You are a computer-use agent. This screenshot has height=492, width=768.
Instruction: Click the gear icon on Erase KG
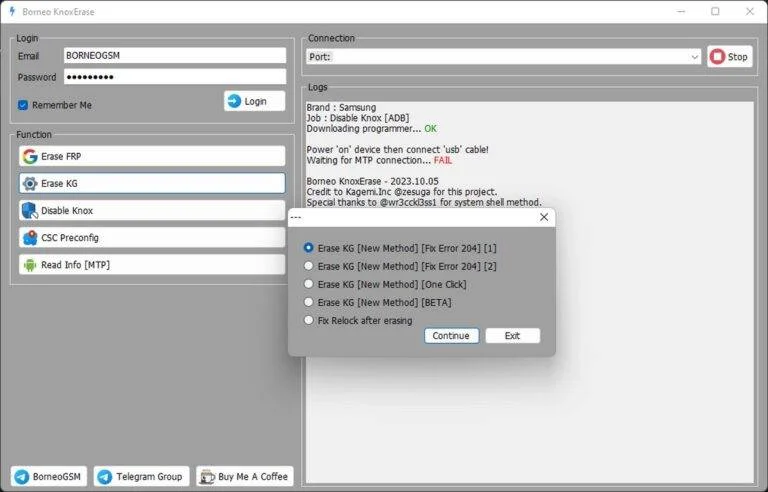point(30,183)
